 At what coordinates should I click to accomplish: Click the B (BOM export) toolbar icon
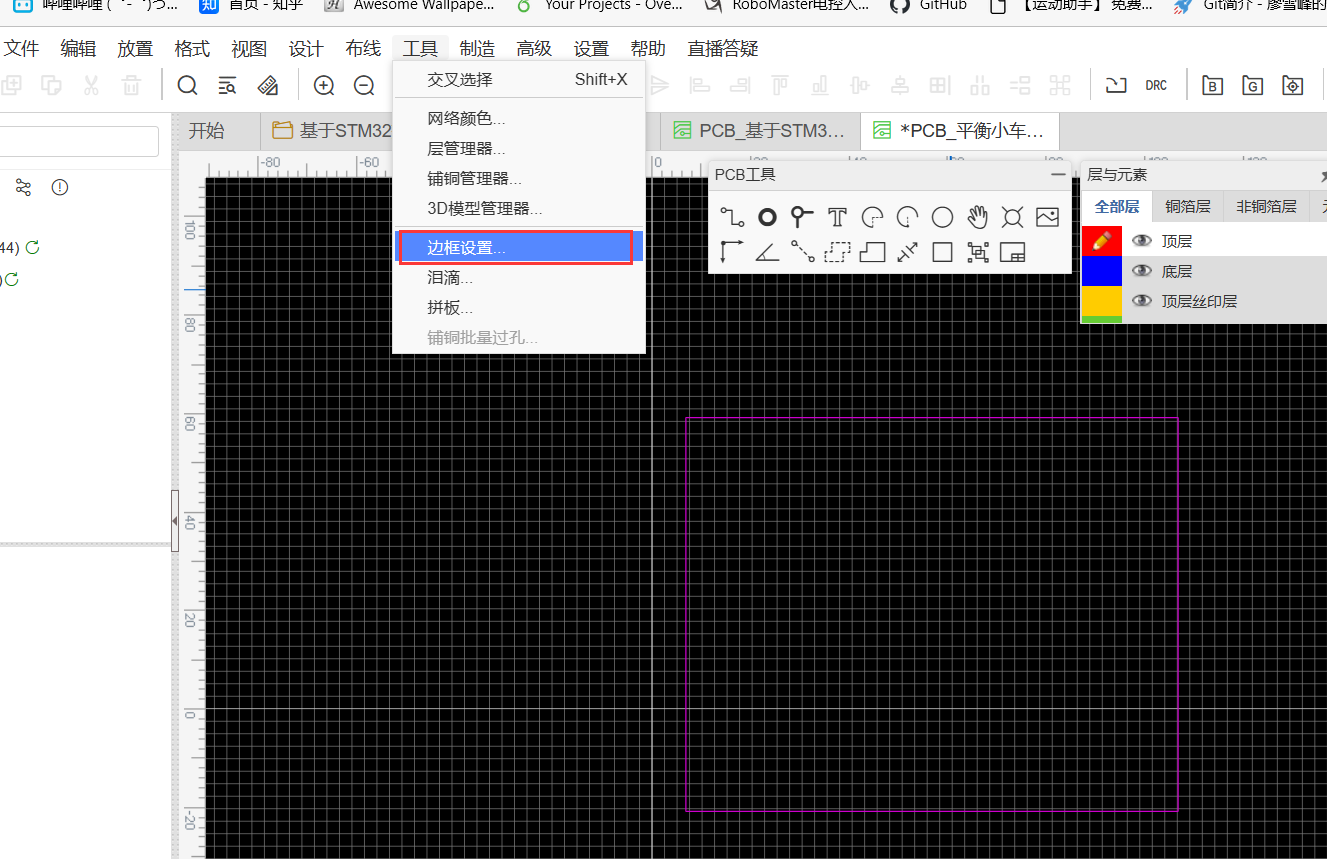click(1212, 85)
